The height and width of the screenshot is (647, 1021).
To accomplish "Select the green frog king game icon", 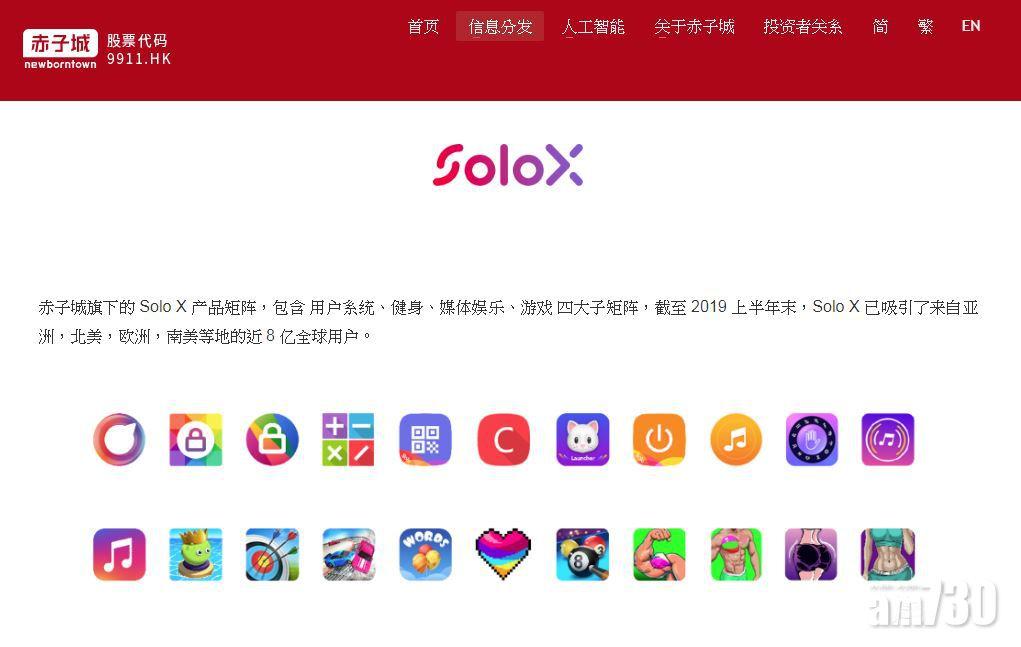I will (x=195, y=555).
